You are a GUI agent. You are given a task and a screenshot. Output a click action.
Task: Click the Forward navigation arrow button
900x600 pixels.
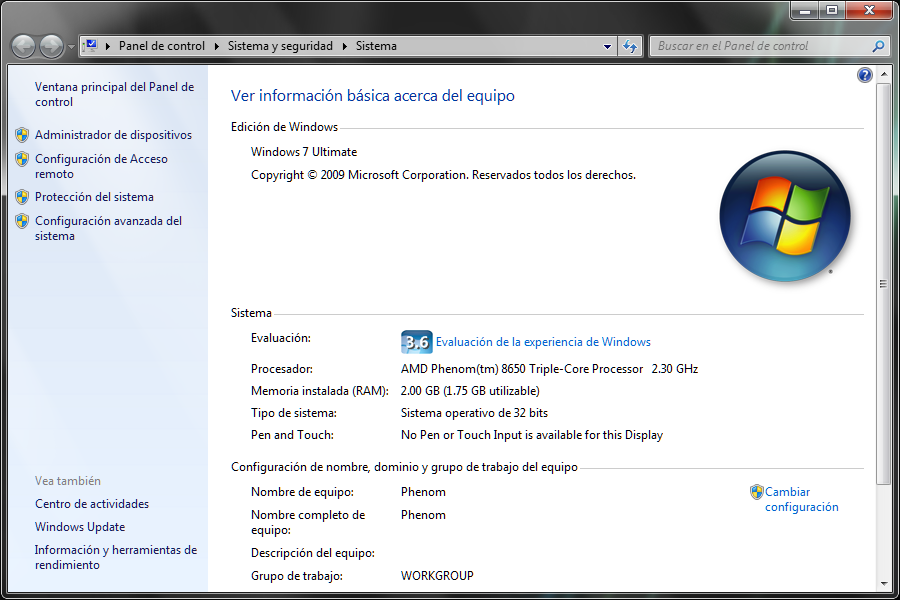[51, 46]
